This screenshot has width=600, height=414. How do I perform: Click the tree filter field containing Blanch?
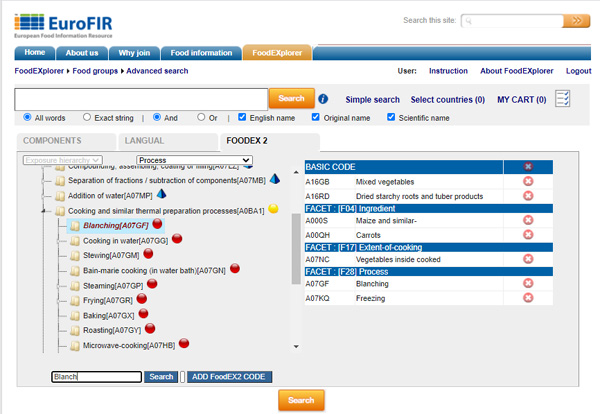click(x=96, y=377)
